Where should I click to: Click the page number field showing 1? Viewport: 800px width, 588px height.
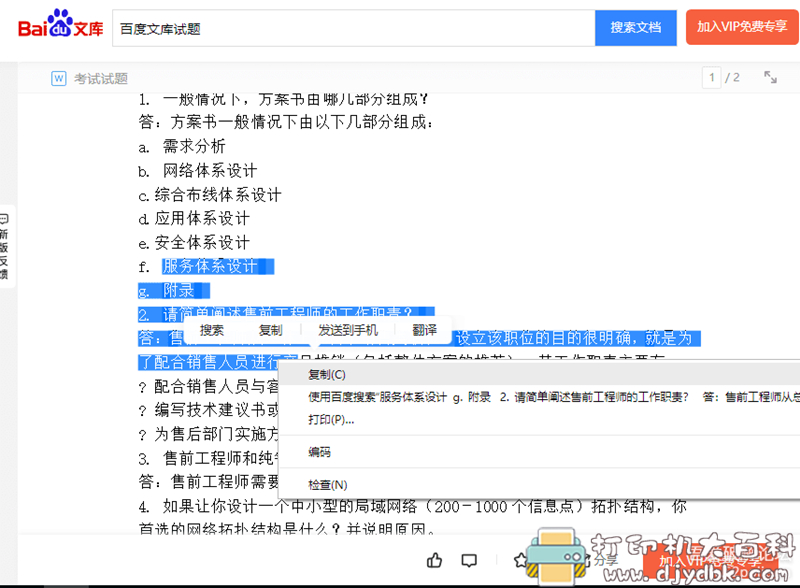(711, 78)
